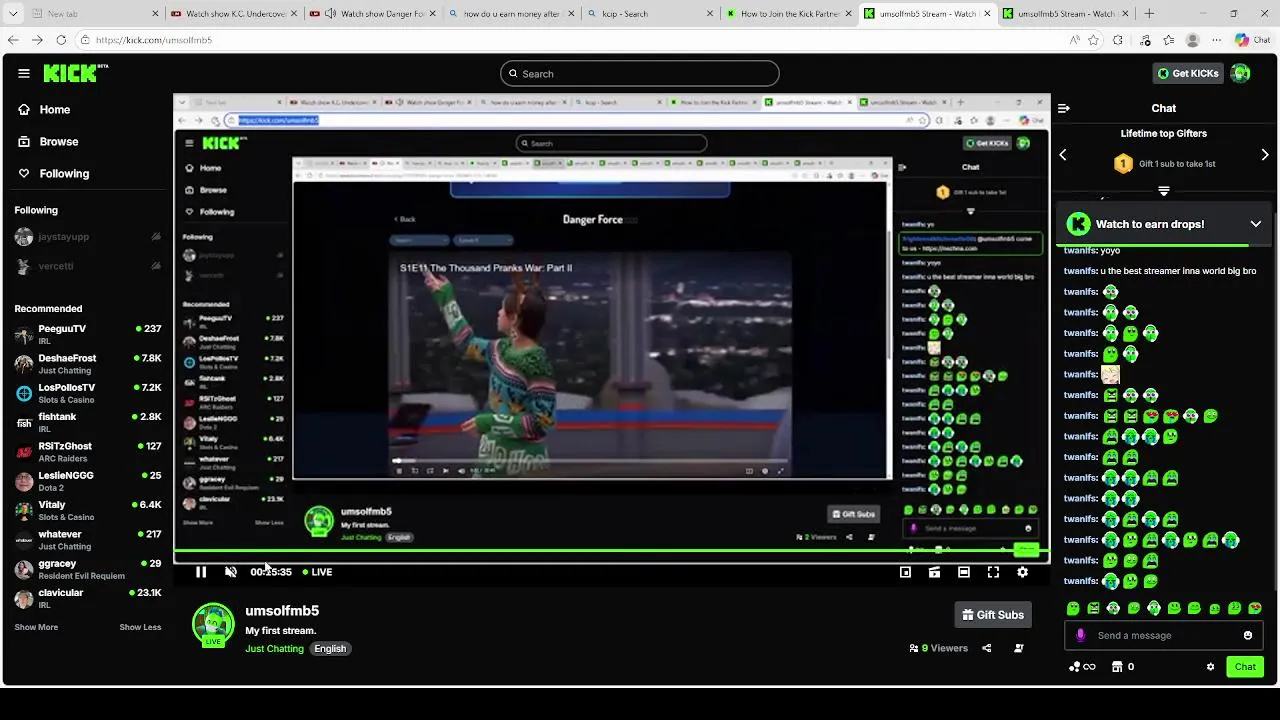
Task: Share the stream
Action: pyautogui.click(x=986, y=648)
